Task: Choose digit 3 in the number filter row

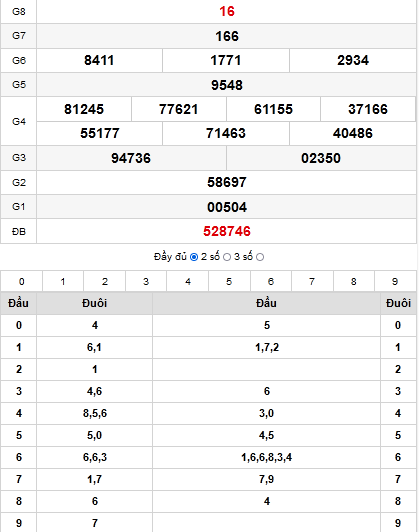Action: pos(146,281)
